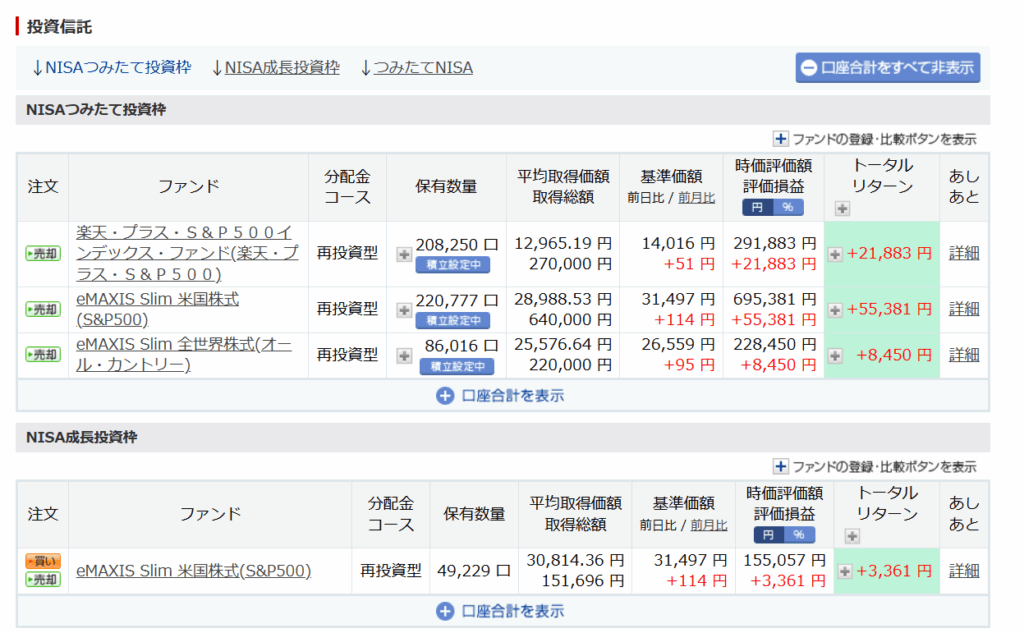
Task: Click 売却 icon for eMAXIS Slim 全世界株式 row
Action: click(x=42, y=355)
